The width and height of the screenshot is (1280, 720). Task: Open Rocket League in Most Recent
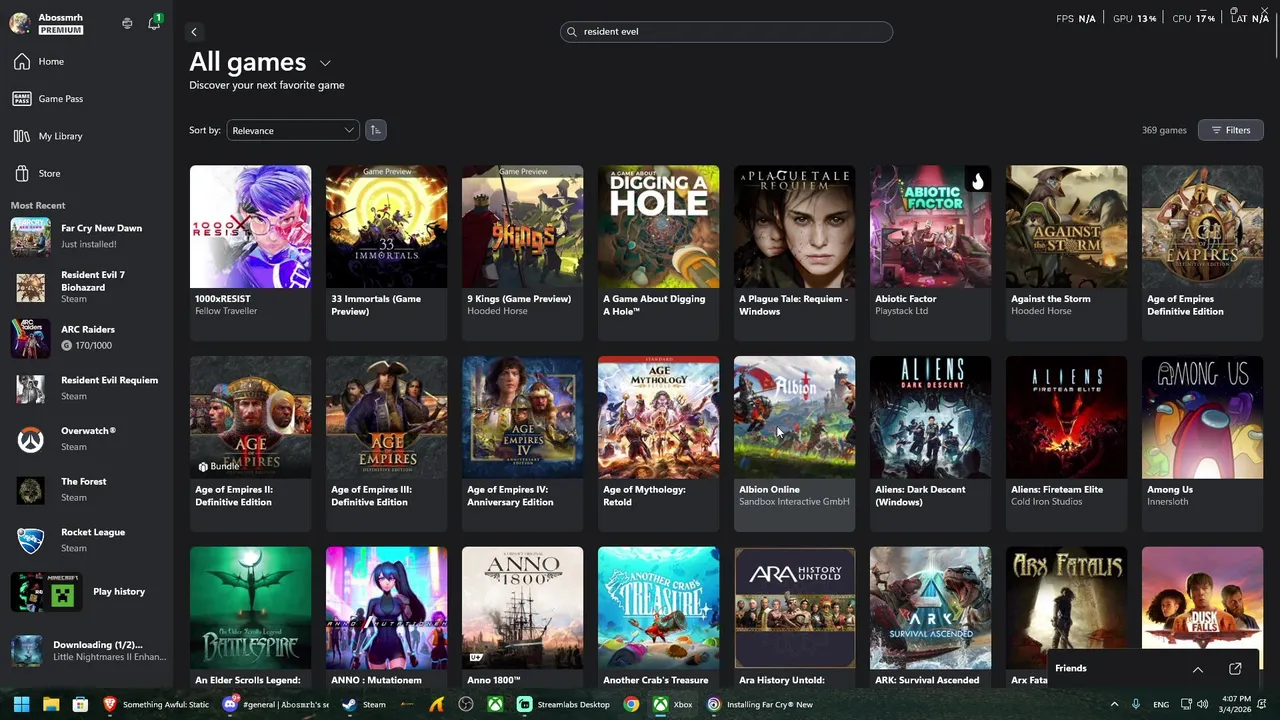pos(88,540)
